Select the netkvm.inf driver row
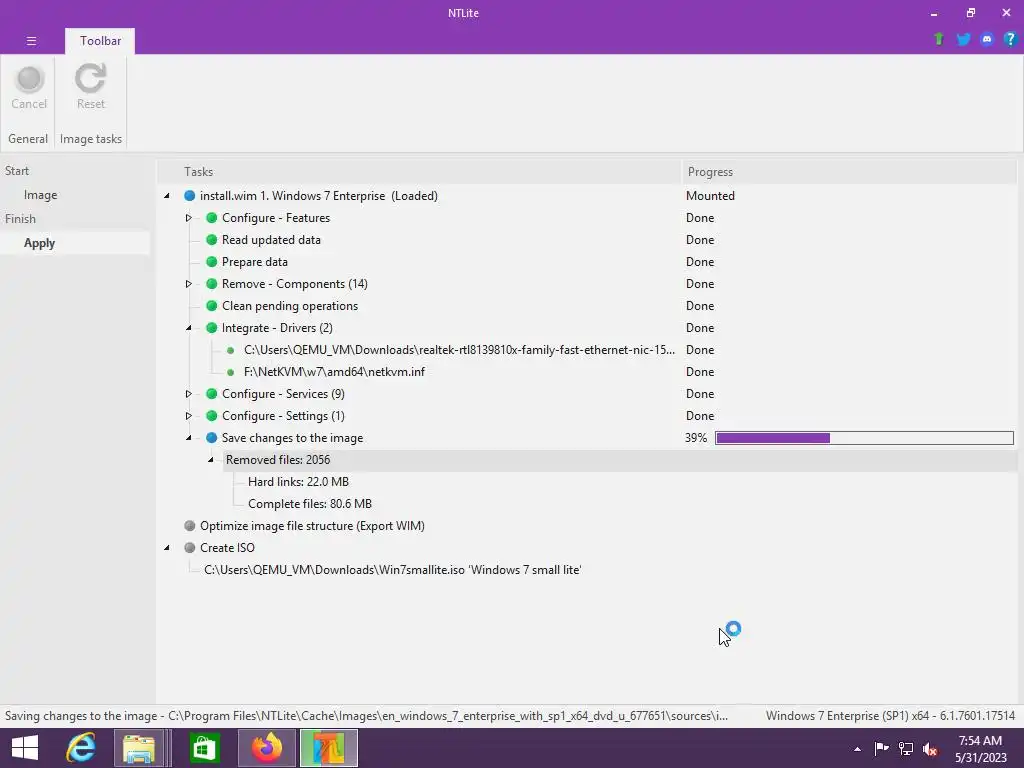Viewport: 1024px width, 768px height. (x=334, y=372)
